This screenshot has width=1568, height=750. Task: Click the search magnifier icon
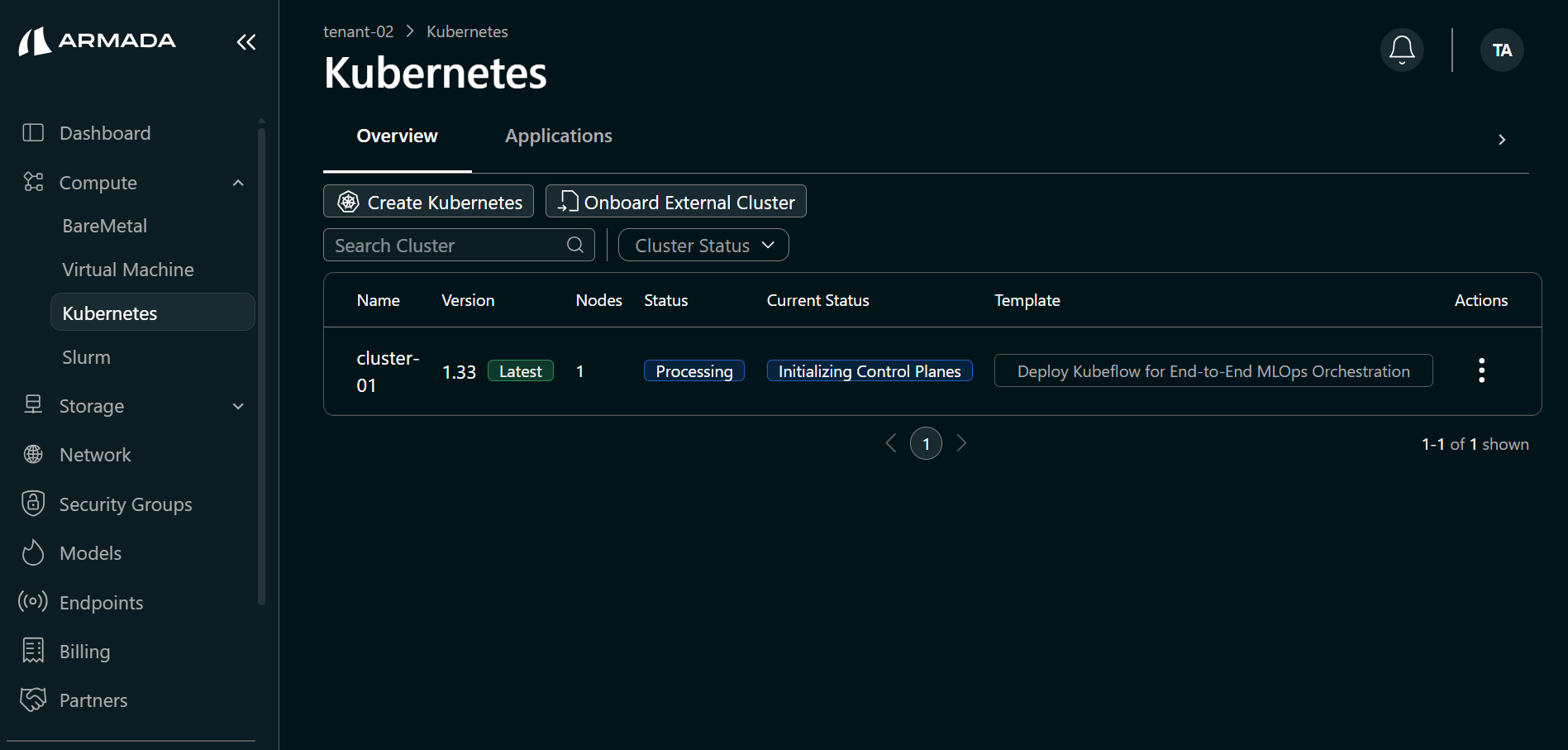(x=575, y=245)
